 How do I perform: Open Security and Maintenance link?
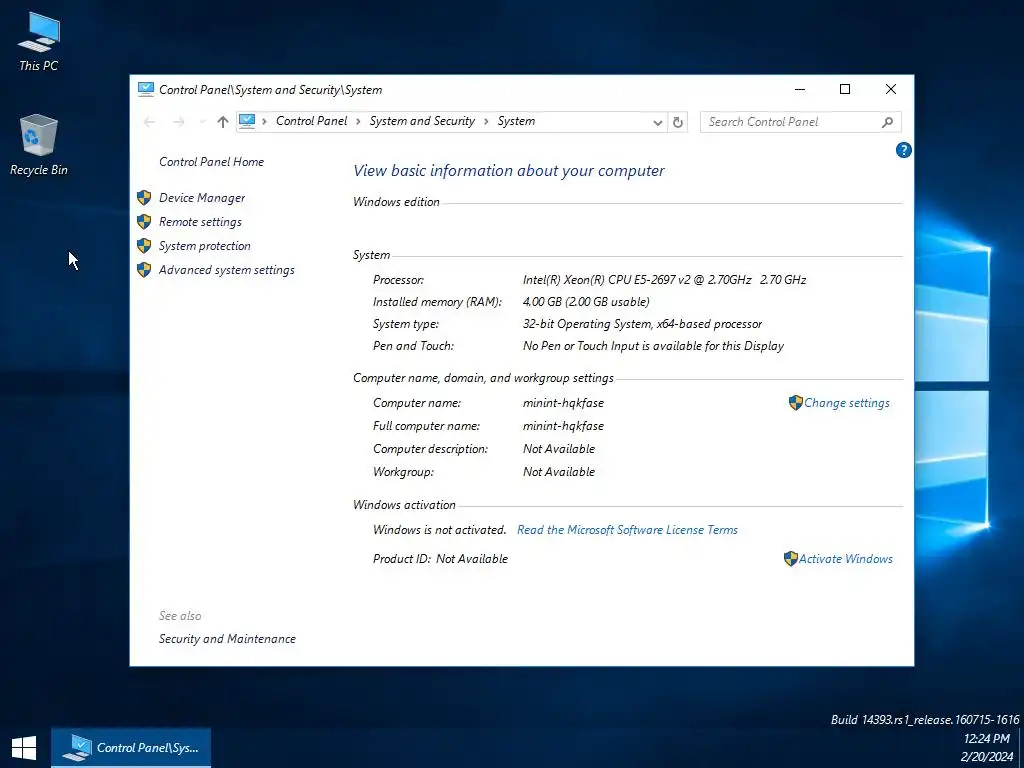pos(227,639)
